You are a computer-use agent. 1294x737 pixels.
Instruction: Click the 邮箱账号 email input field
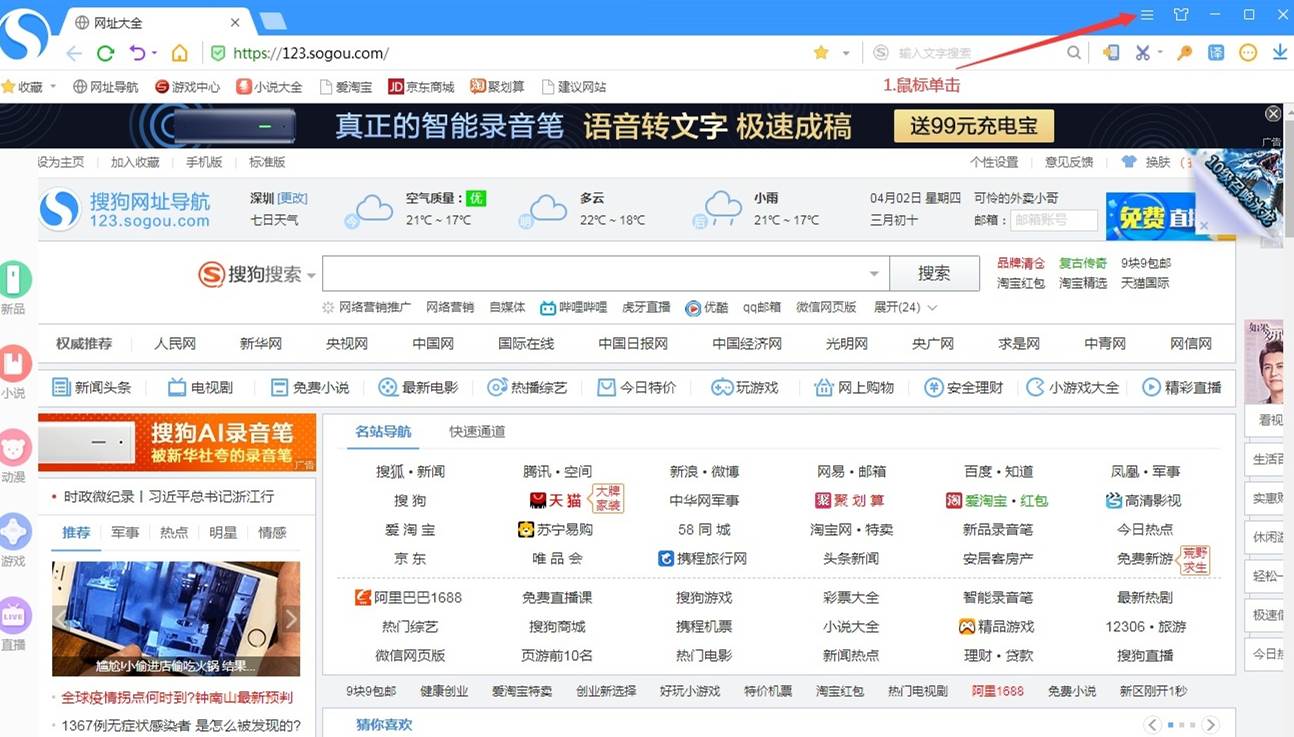pyautogui.click(x=1053, y=220)
